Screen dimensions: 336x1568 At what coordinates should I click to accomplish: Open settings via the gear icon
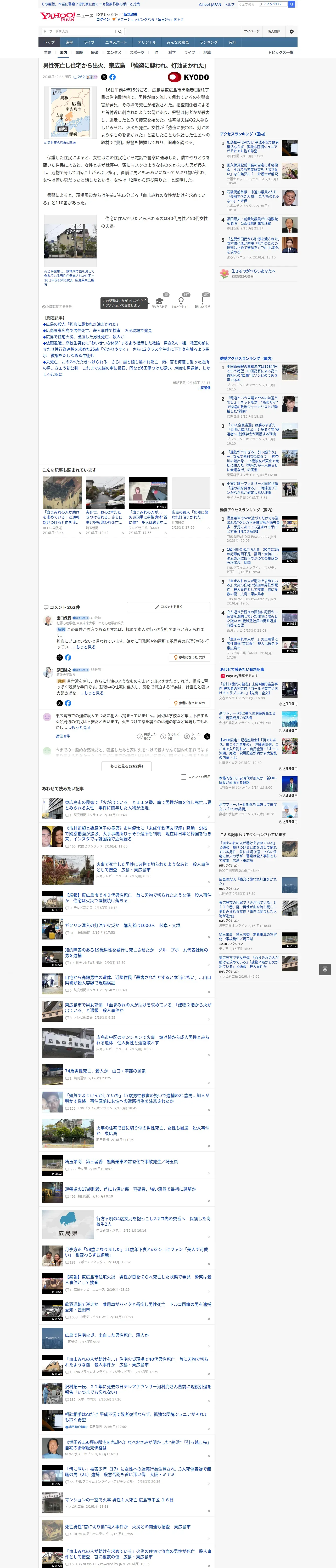292,32
